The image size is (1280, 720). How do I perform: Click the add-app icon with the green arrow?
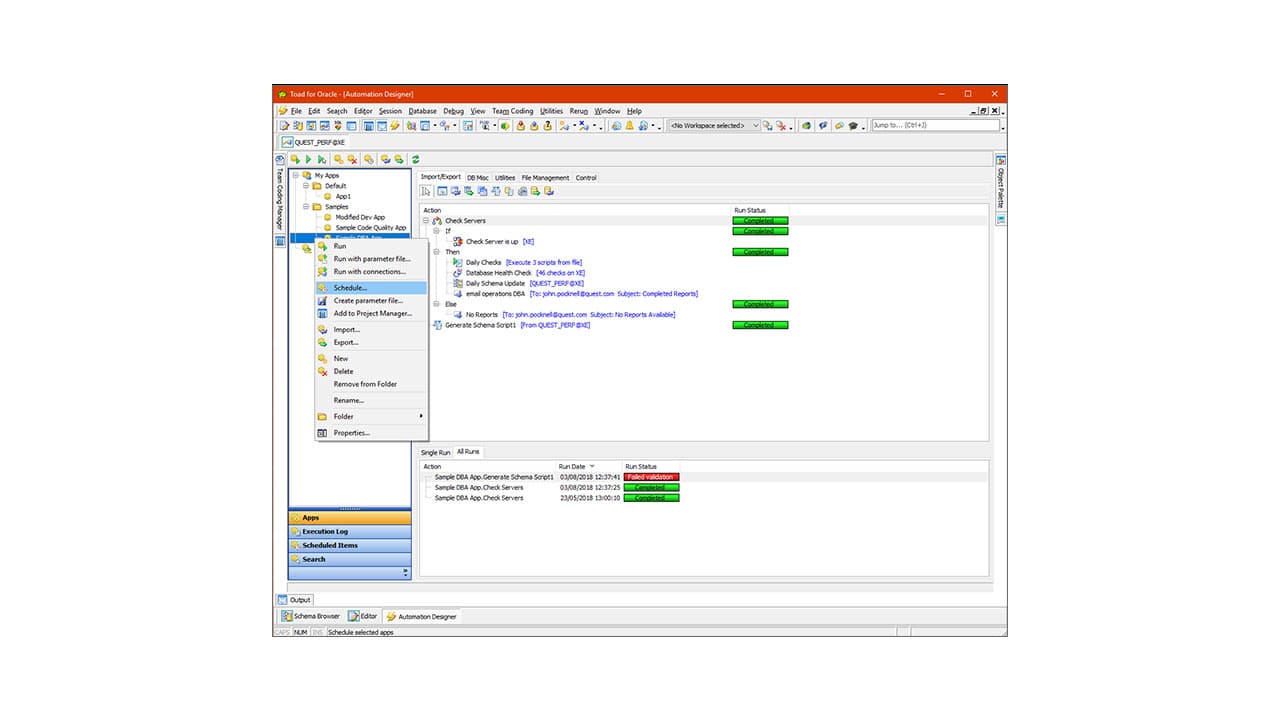pos(295,160)
